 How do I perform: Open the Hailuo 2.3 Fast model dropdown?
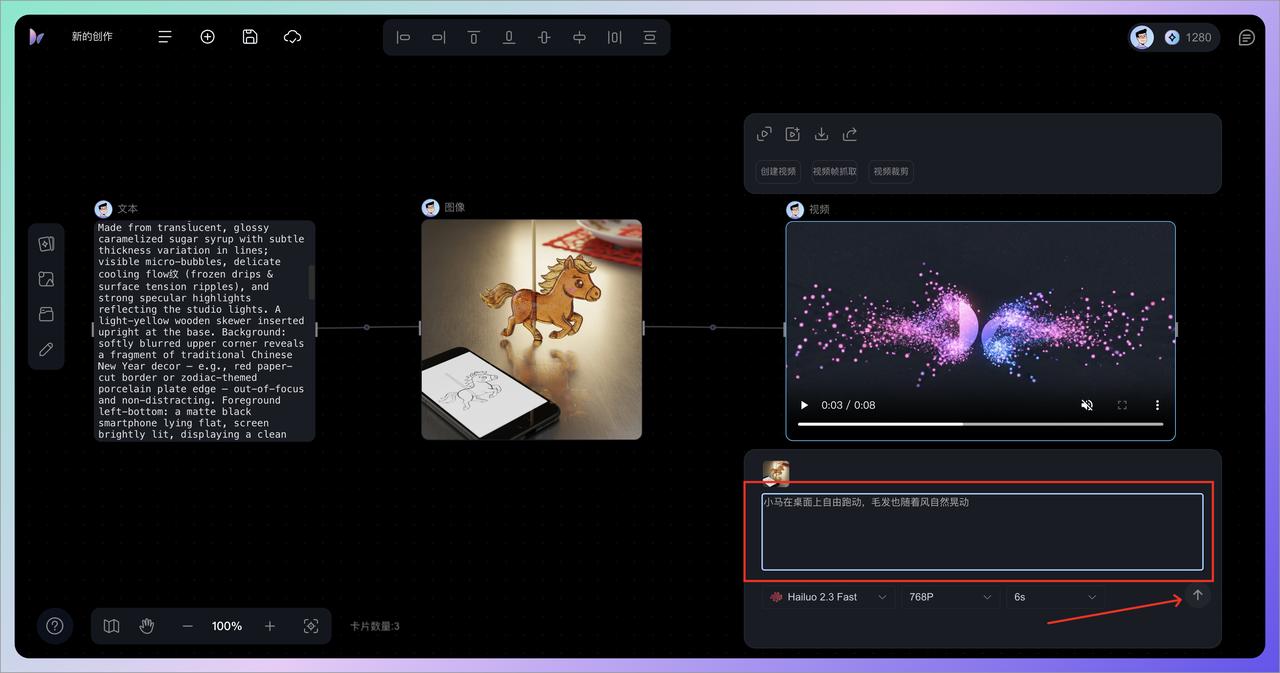coord(828,597)
